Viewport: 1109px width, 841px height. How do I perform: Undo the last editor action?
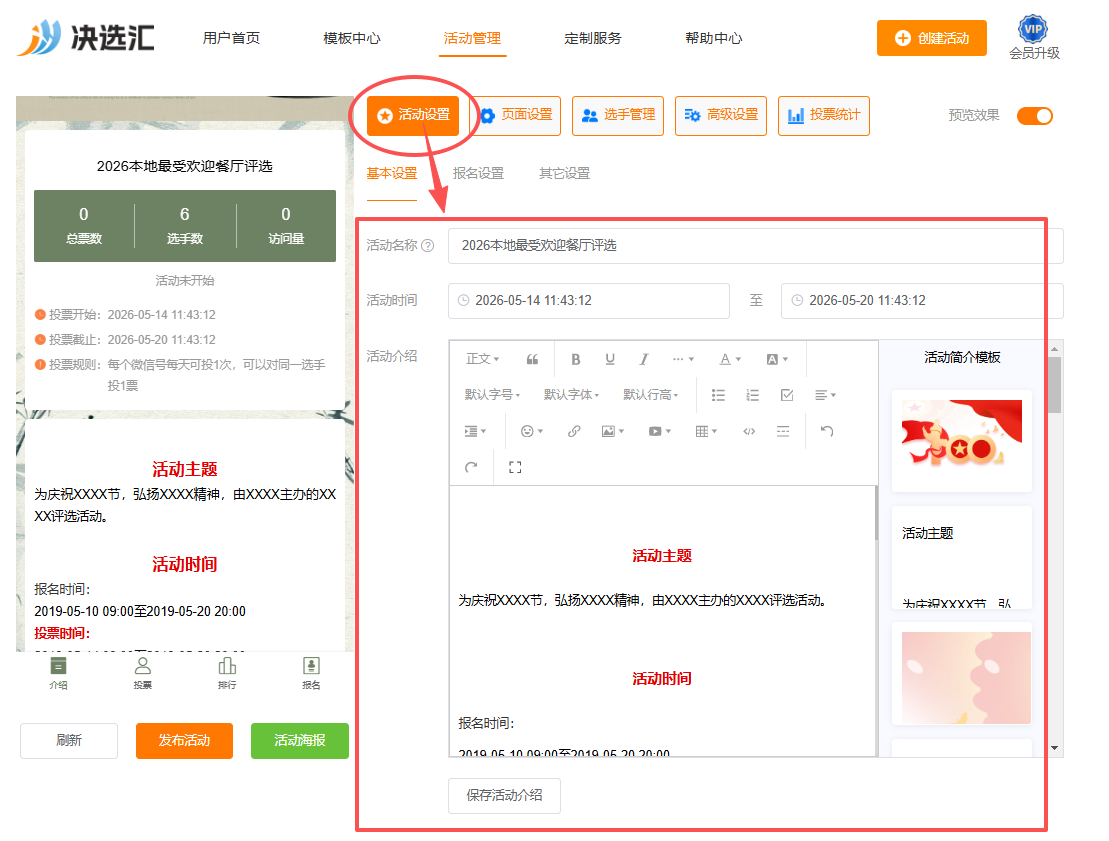pyautogui.click(x=827, y=431)
